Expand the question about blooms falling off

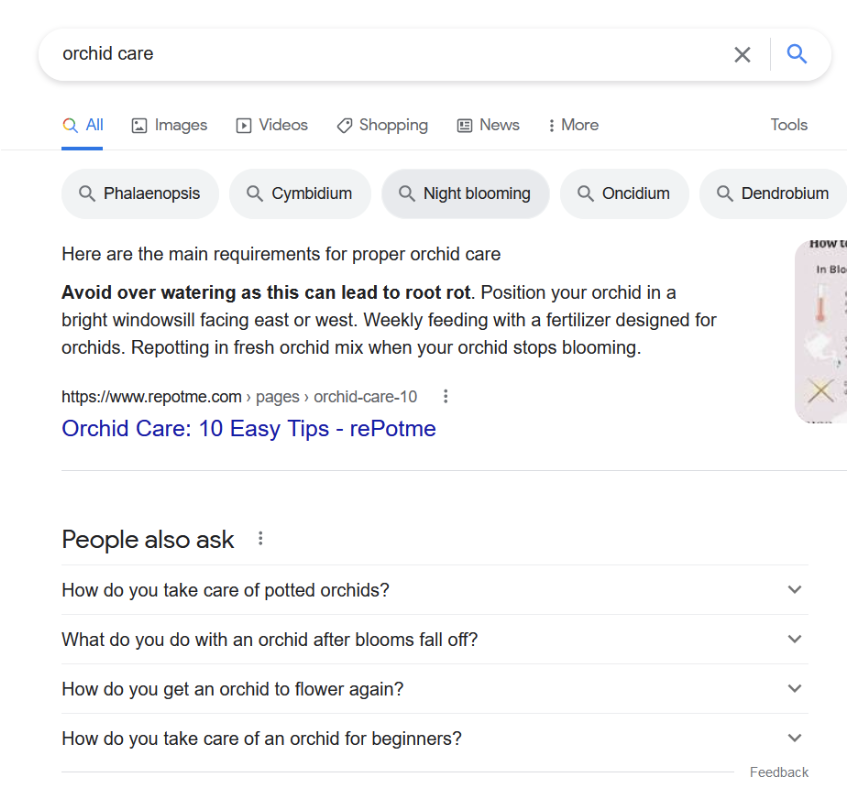(434, 639)
